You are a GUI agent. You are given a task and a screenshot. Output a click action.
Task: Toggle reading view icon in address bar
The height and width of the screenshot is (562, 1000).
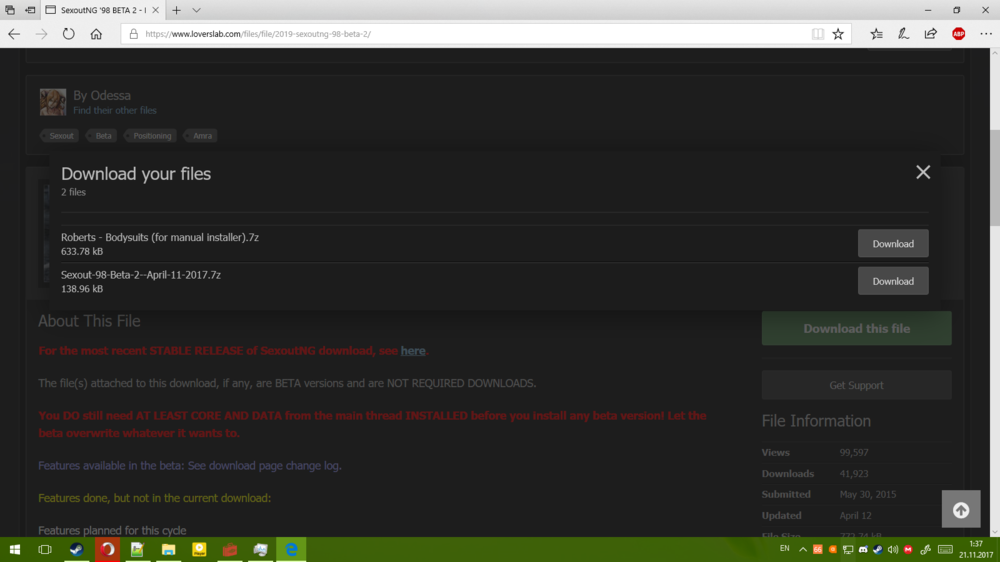[x=818, y=34]
